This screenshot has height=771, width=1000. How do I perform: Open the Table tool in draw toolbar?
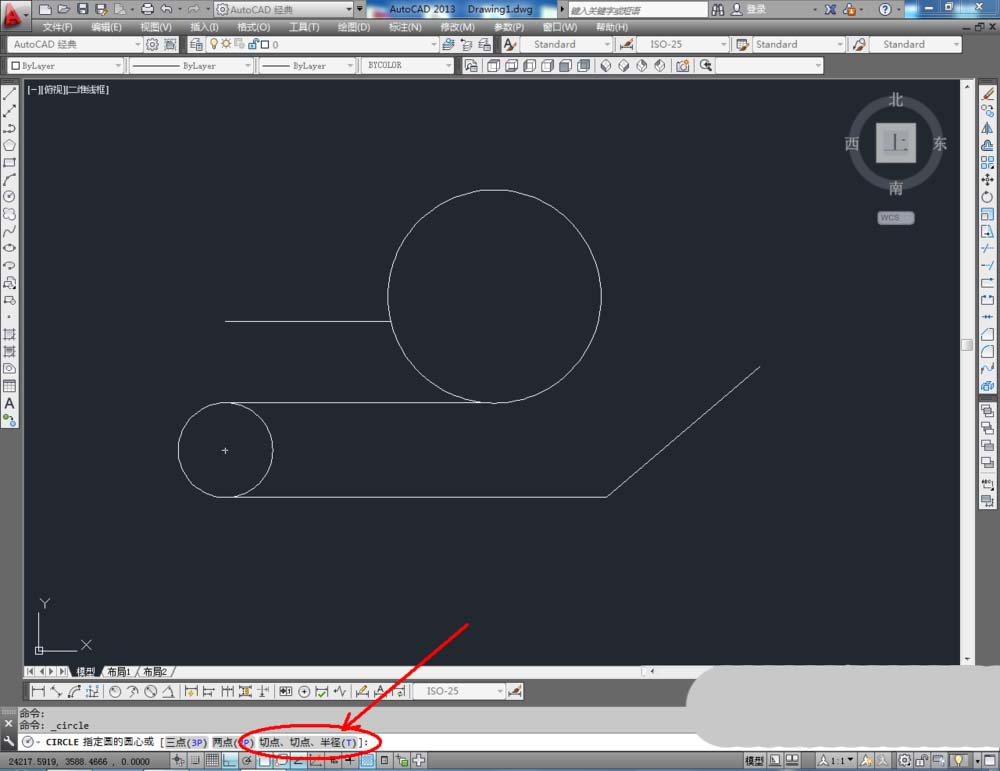10,386
